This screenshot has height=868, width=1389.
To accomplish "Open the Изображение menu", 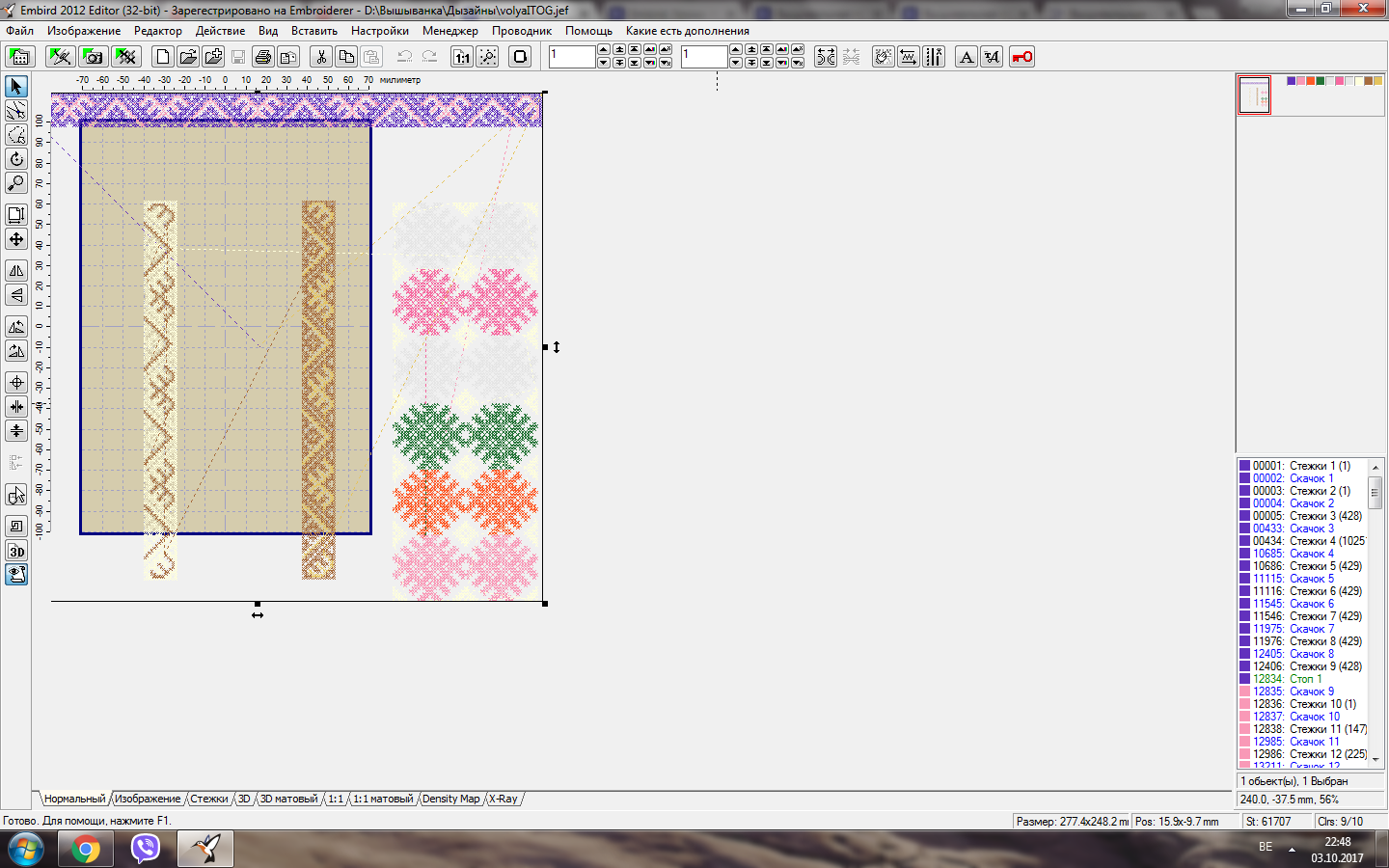I will [84, 31].
